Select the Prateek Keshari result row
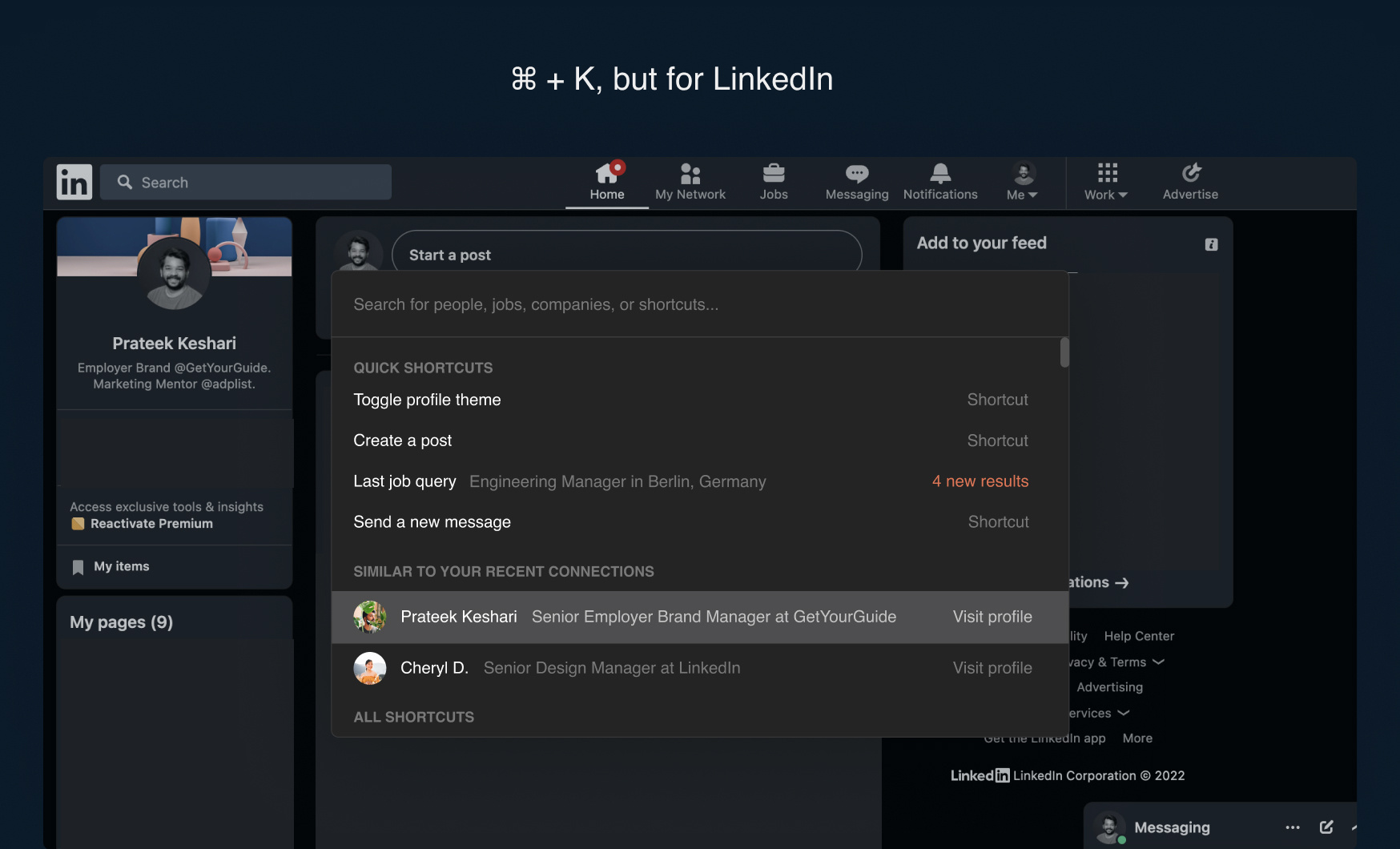 coord(700,617)
